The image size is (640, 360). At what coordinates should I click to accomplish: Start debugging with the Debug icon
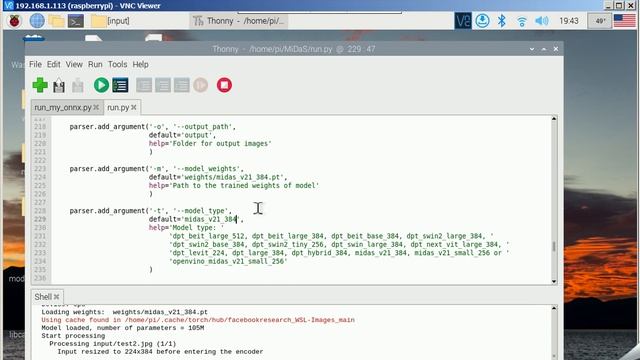pyautogui.click(x=120, y=85)
